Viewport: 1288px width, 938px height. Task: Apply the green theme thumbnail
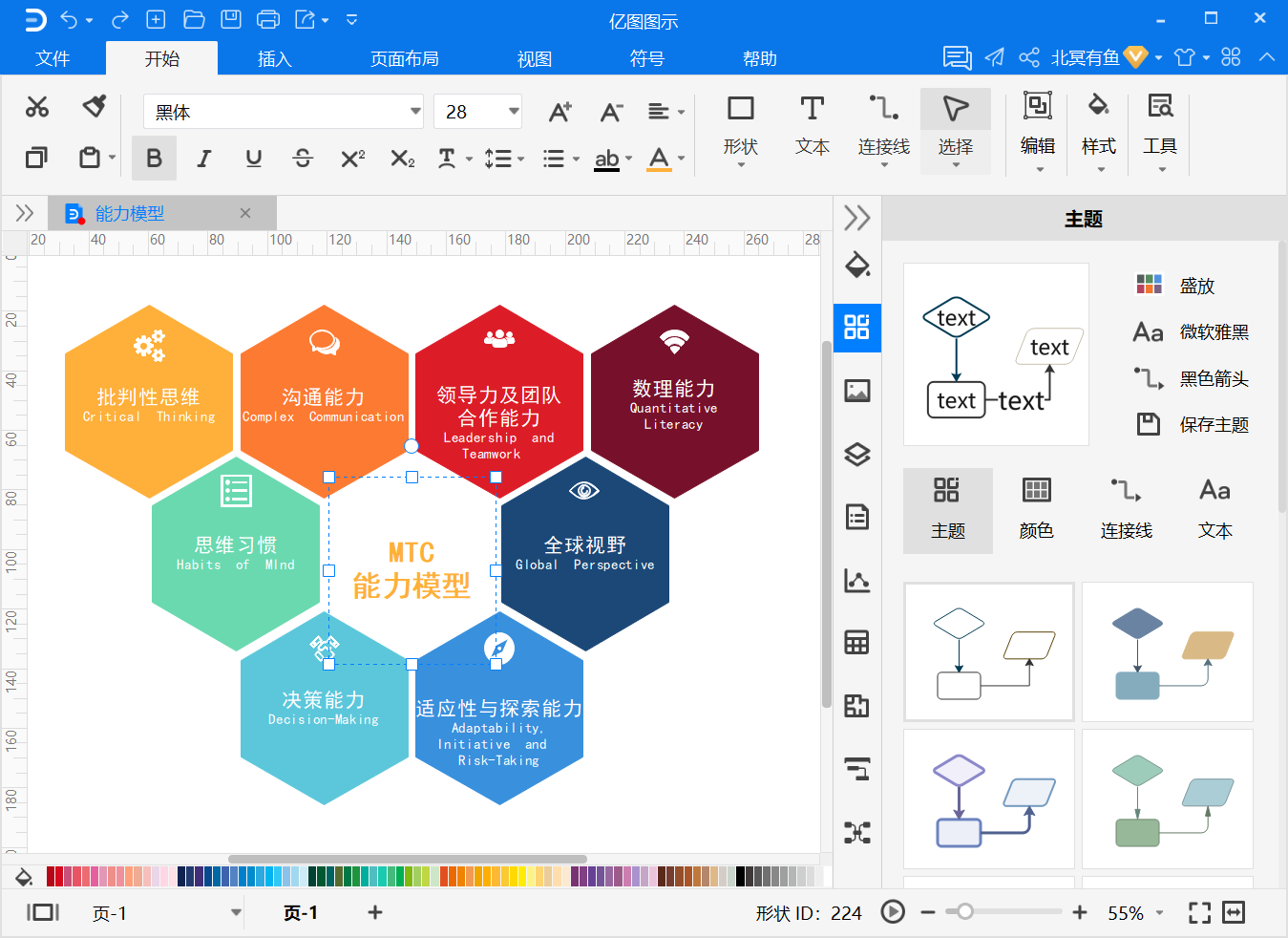1167,799
